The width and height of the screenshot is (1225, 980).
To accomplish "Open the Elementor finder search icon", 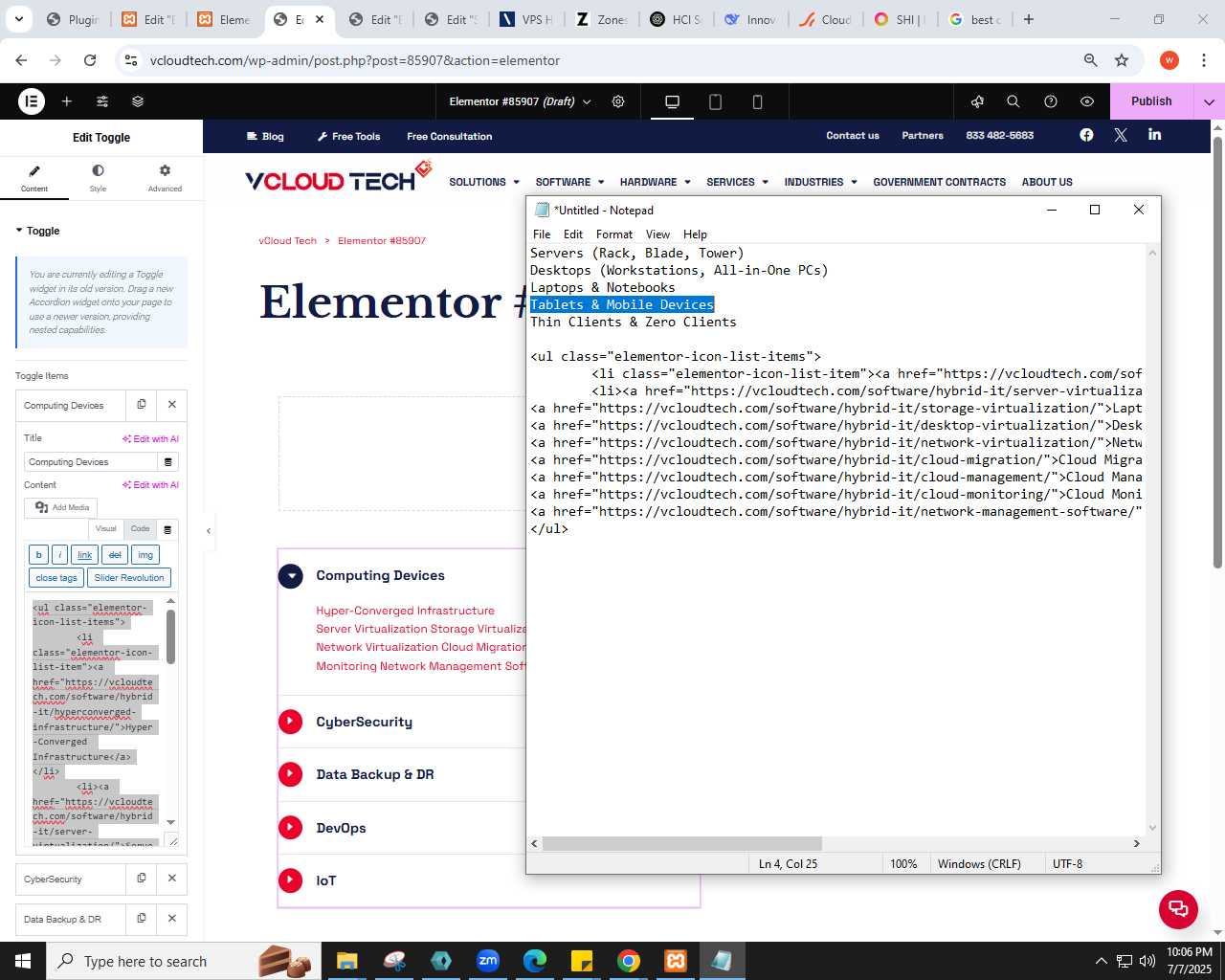I will click(1013, 101).
